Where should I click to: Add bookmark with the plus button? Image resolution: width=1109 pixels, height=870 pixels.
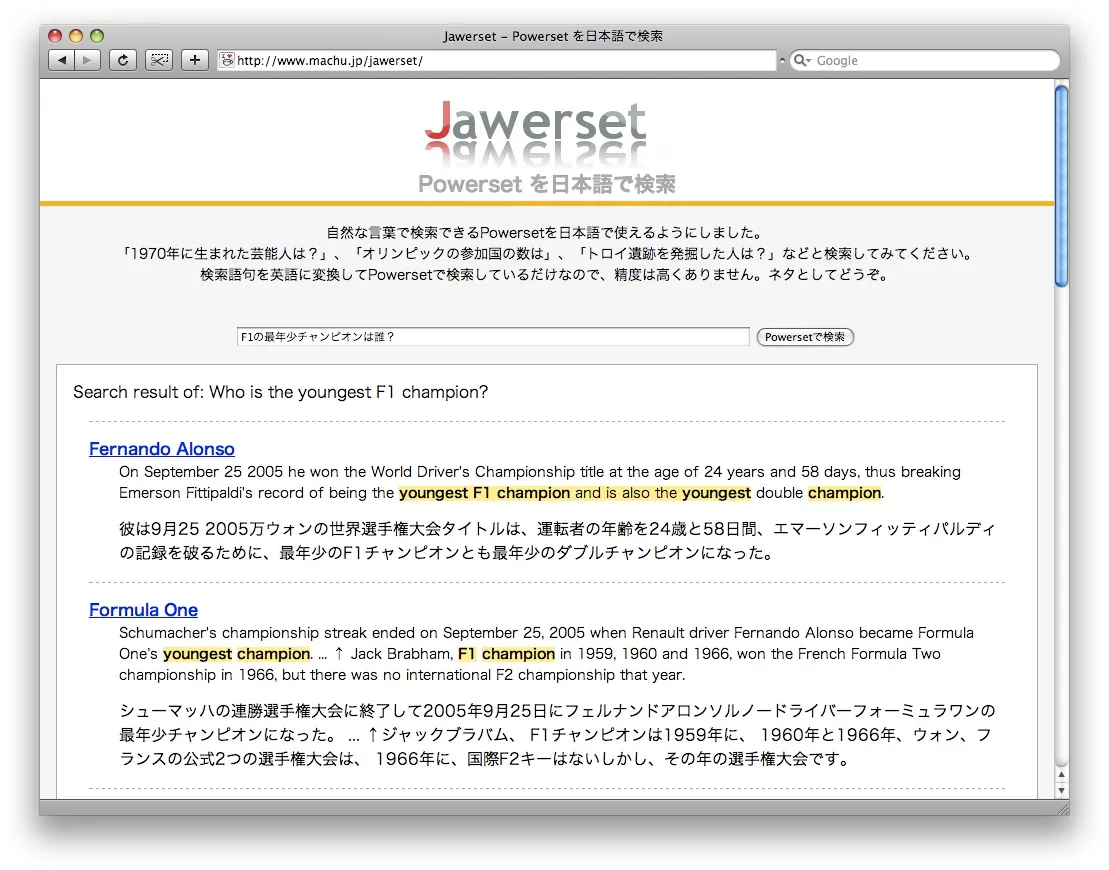coord(194,61)
